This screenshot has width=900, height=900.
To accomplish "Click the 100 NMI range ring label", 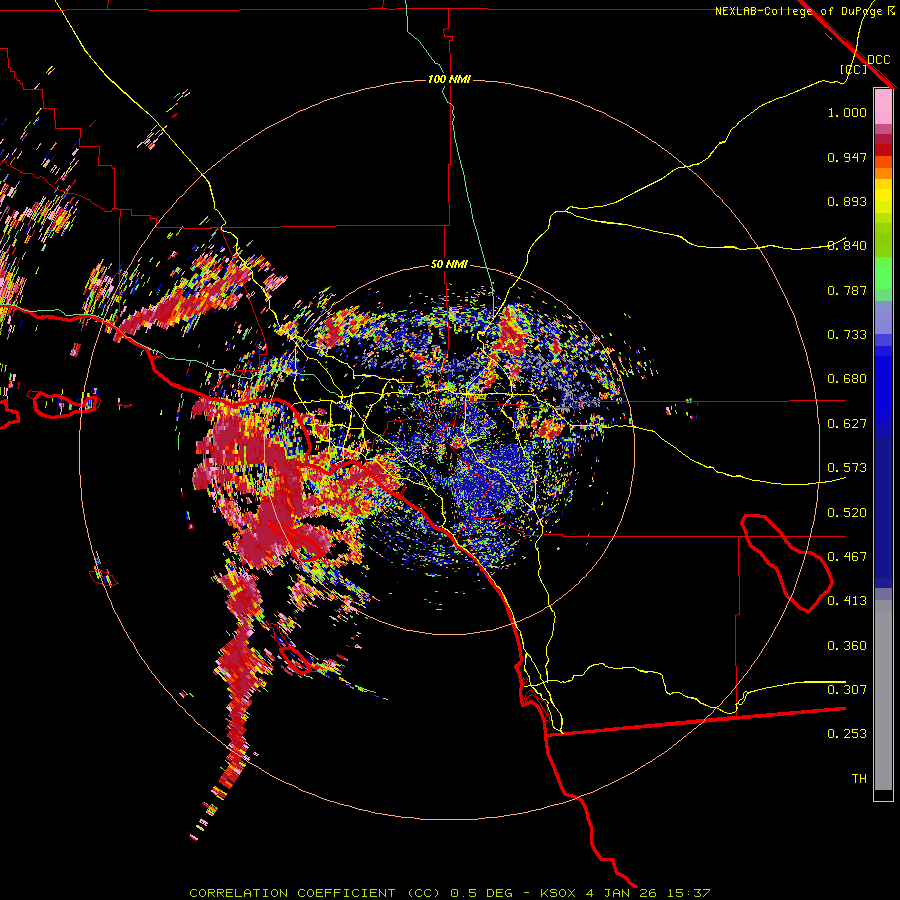I will point(449,79).
